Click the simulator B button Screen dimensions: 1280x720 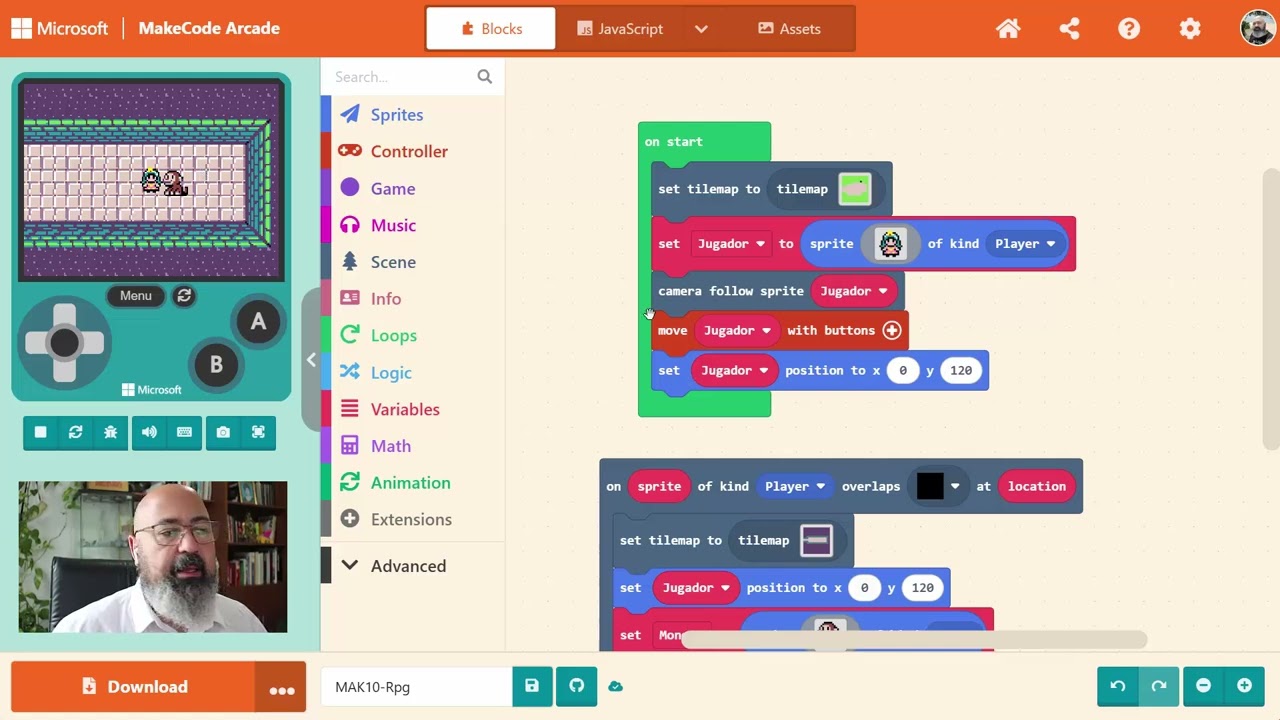coord(216,365)
